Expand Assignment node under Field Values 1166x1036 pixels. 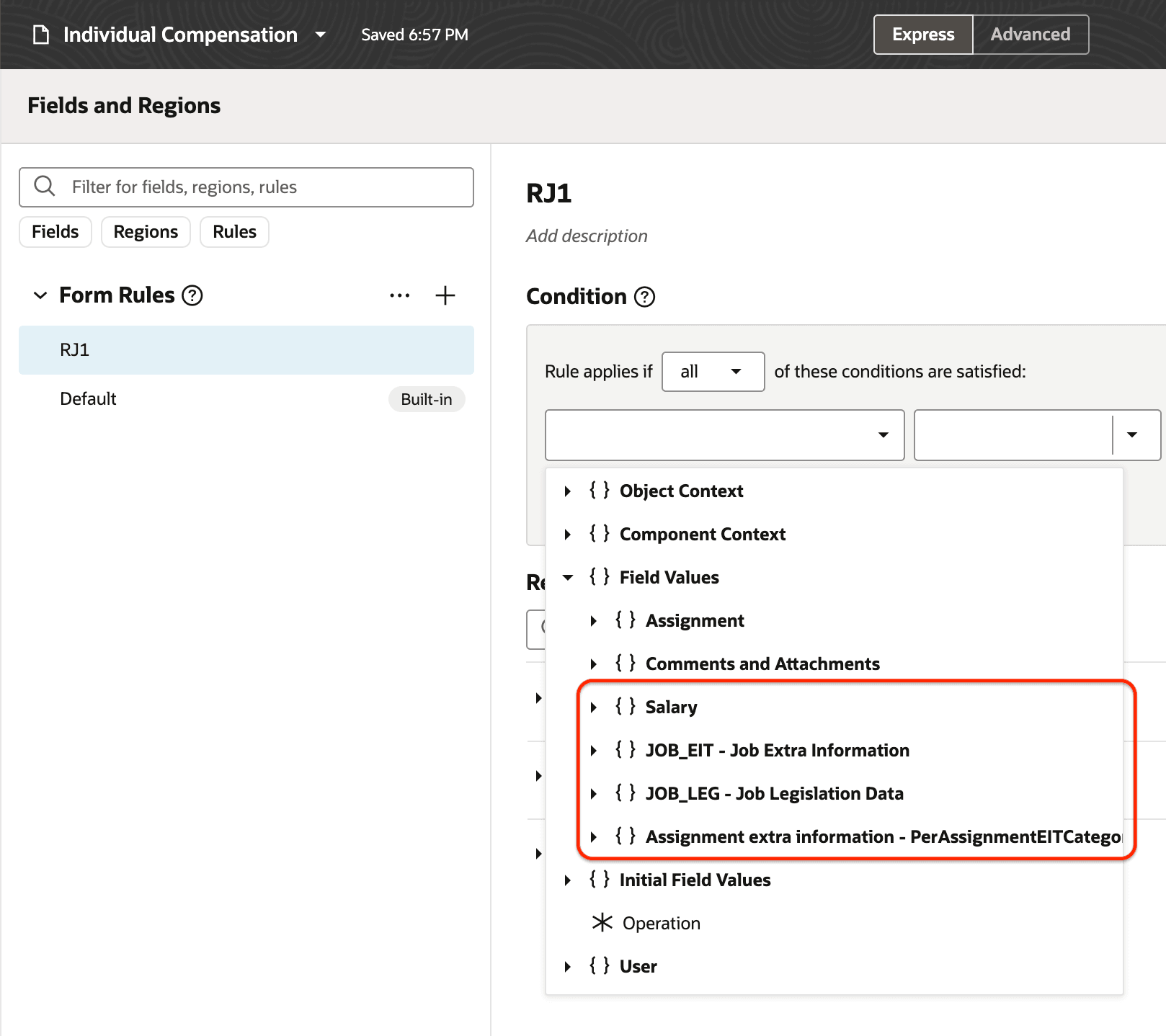[x=594, y=621]
